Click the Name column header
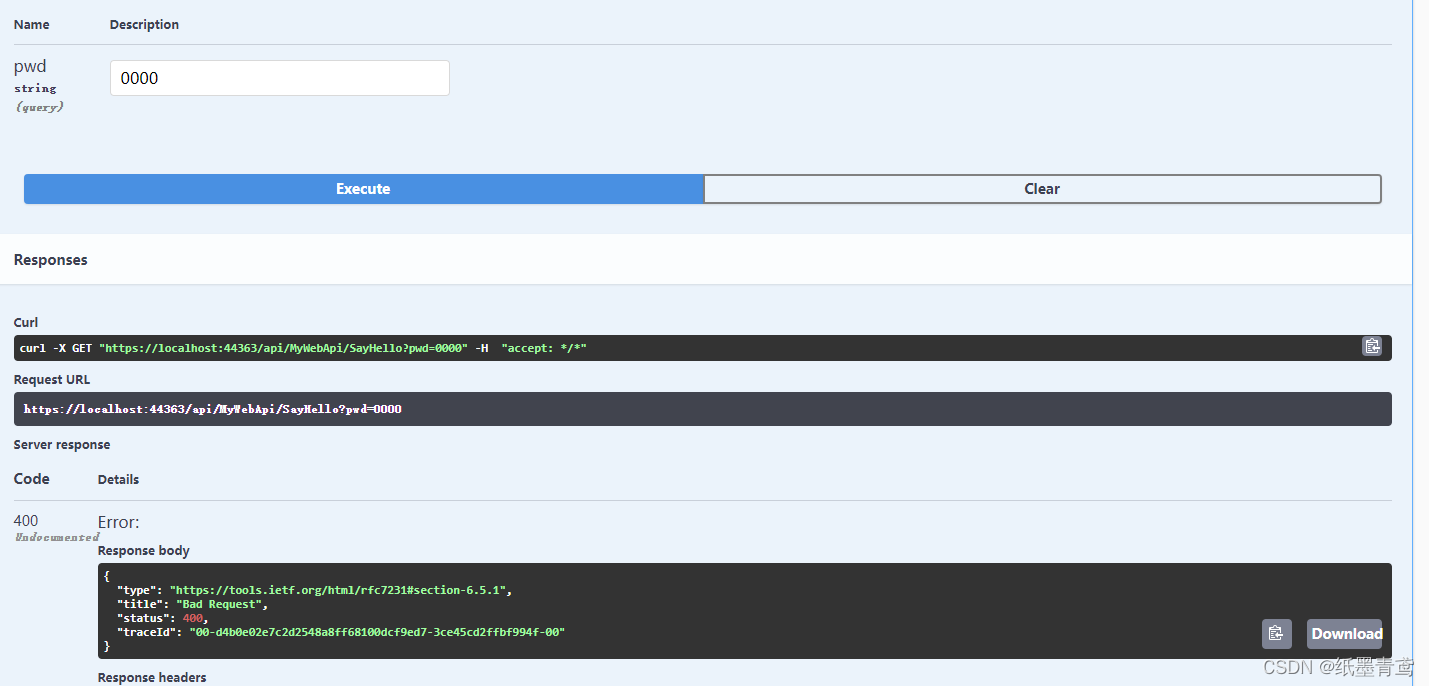The height and width of the screenshot is (686, 1429). pyautogui.click(x=32, y=25)
